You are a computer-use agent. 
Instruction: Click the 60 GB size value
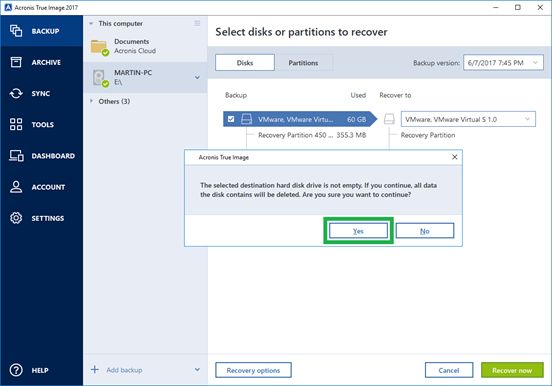356,119
